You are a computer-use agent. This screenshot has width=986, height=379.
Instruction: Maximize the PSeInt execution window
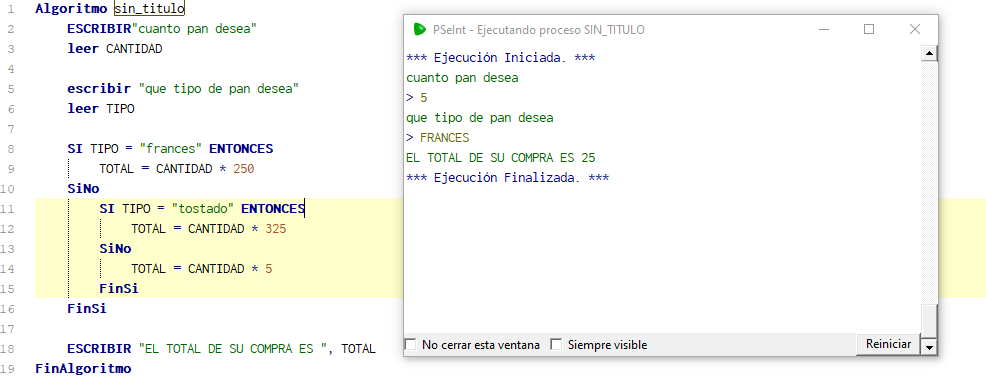pyautogui.click(x=869, y=30)
